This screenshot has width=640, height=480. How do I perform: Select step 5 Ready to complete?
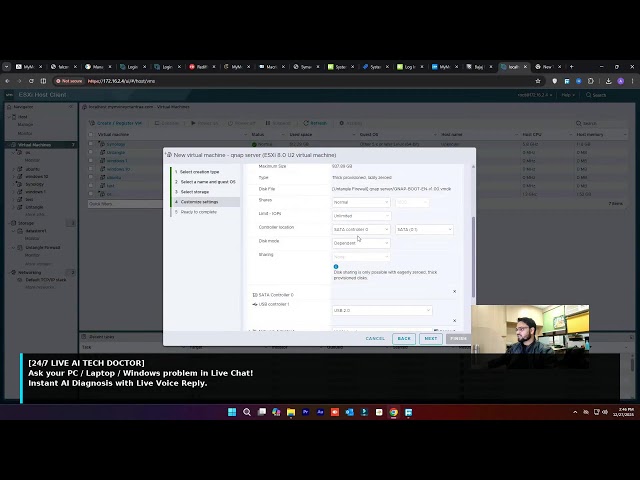[196, 212]
